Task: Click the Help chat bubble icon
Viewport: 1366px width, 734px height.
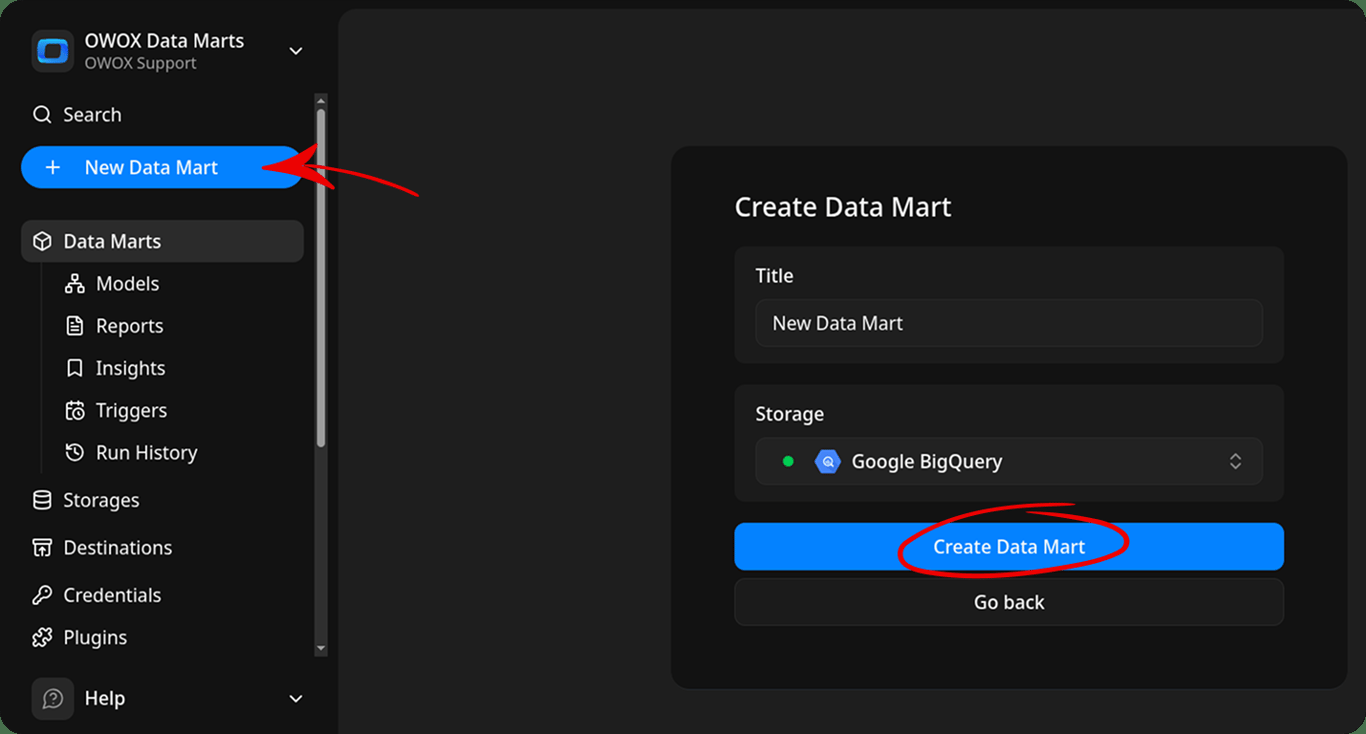Action: (53, 699)
